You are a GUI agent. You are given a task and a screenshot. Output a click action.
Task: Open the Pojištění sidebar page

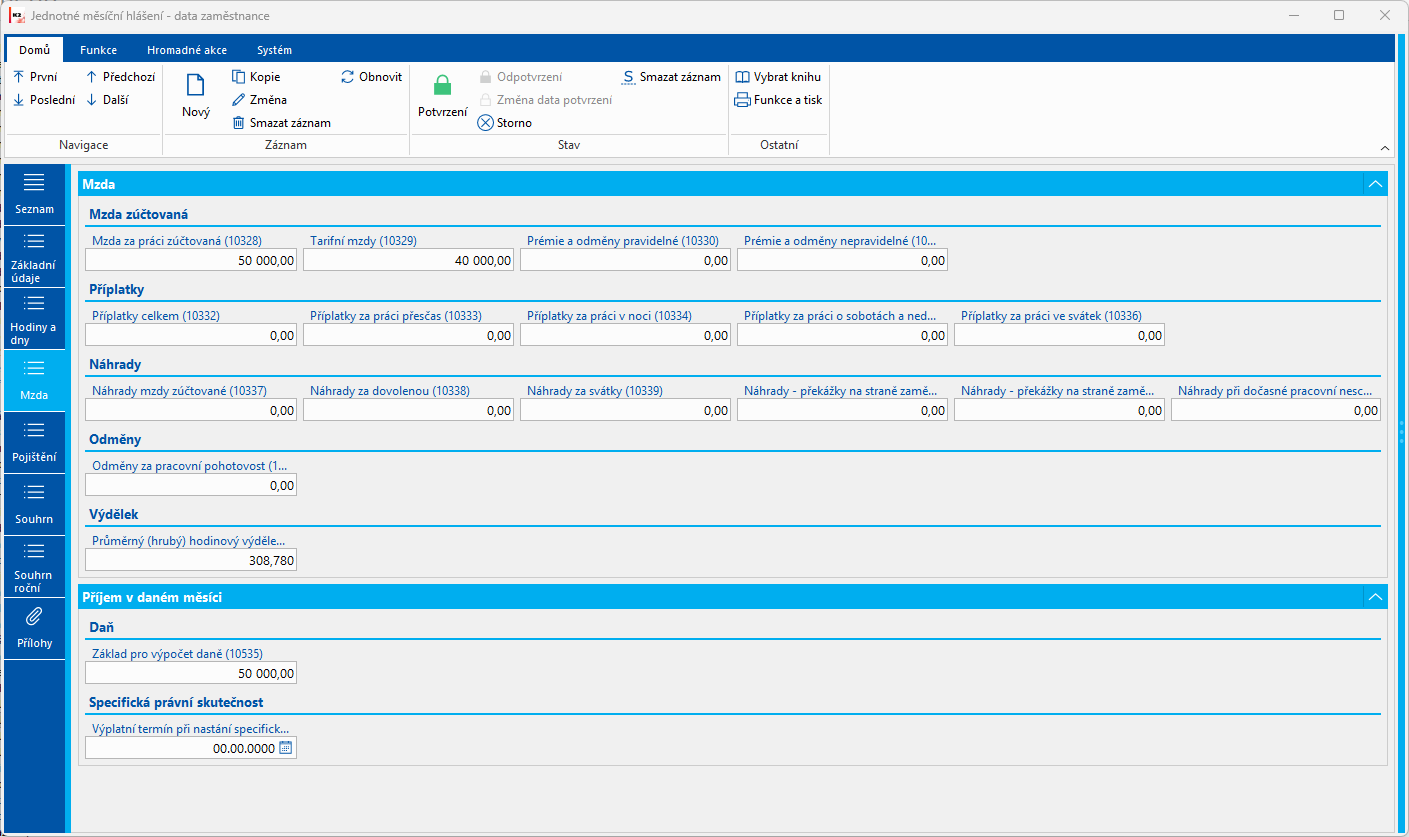click(x=35, y=443)
